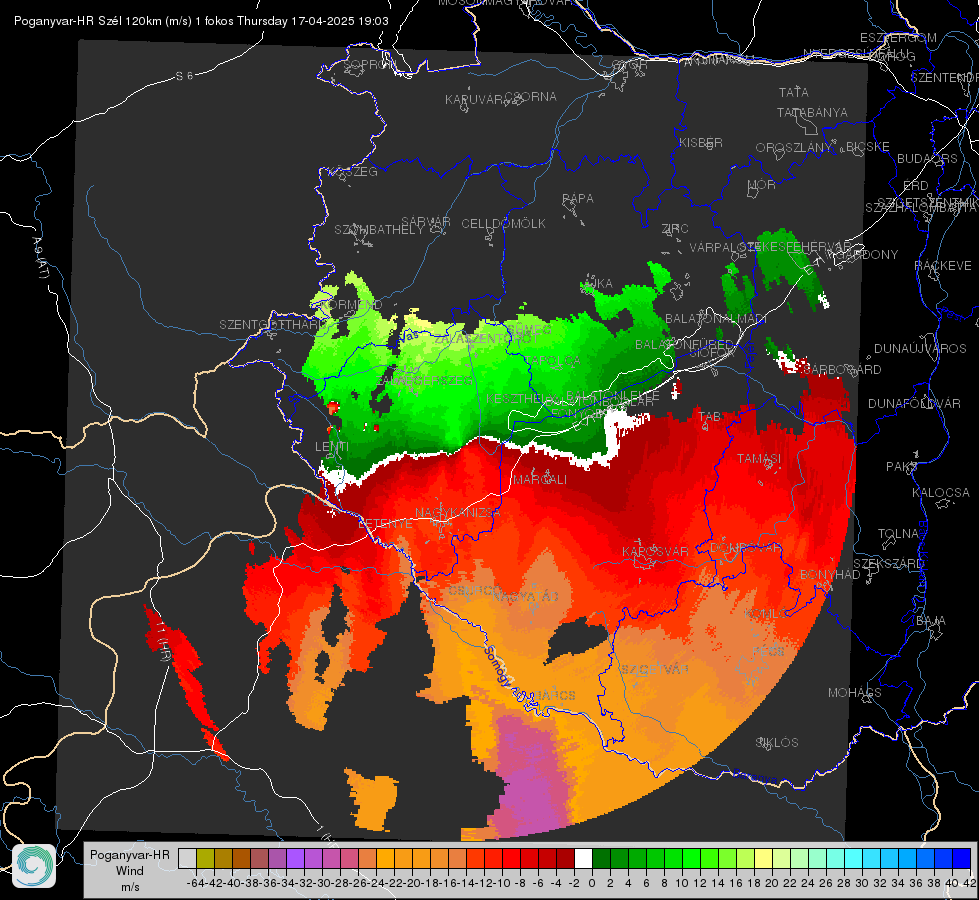979x900 pixels.
Task: Select the DUNAUJVAROS city label
Action: [x=920, y=349]
